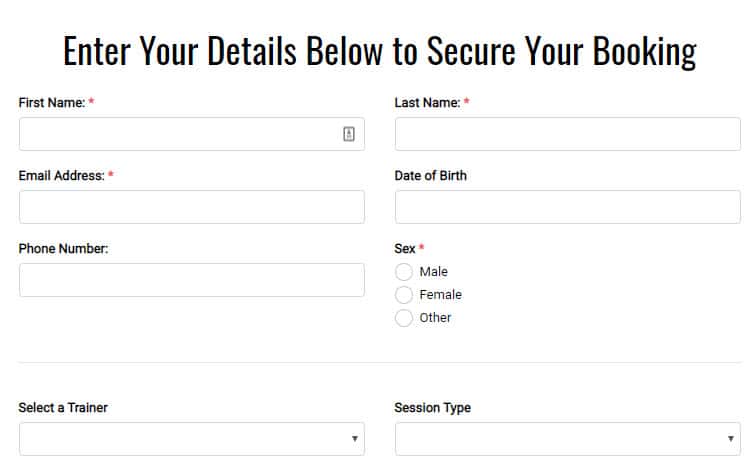This screenshot has height=470, width=756.
Task: Click the Female option label text
Action: (440, 295)
